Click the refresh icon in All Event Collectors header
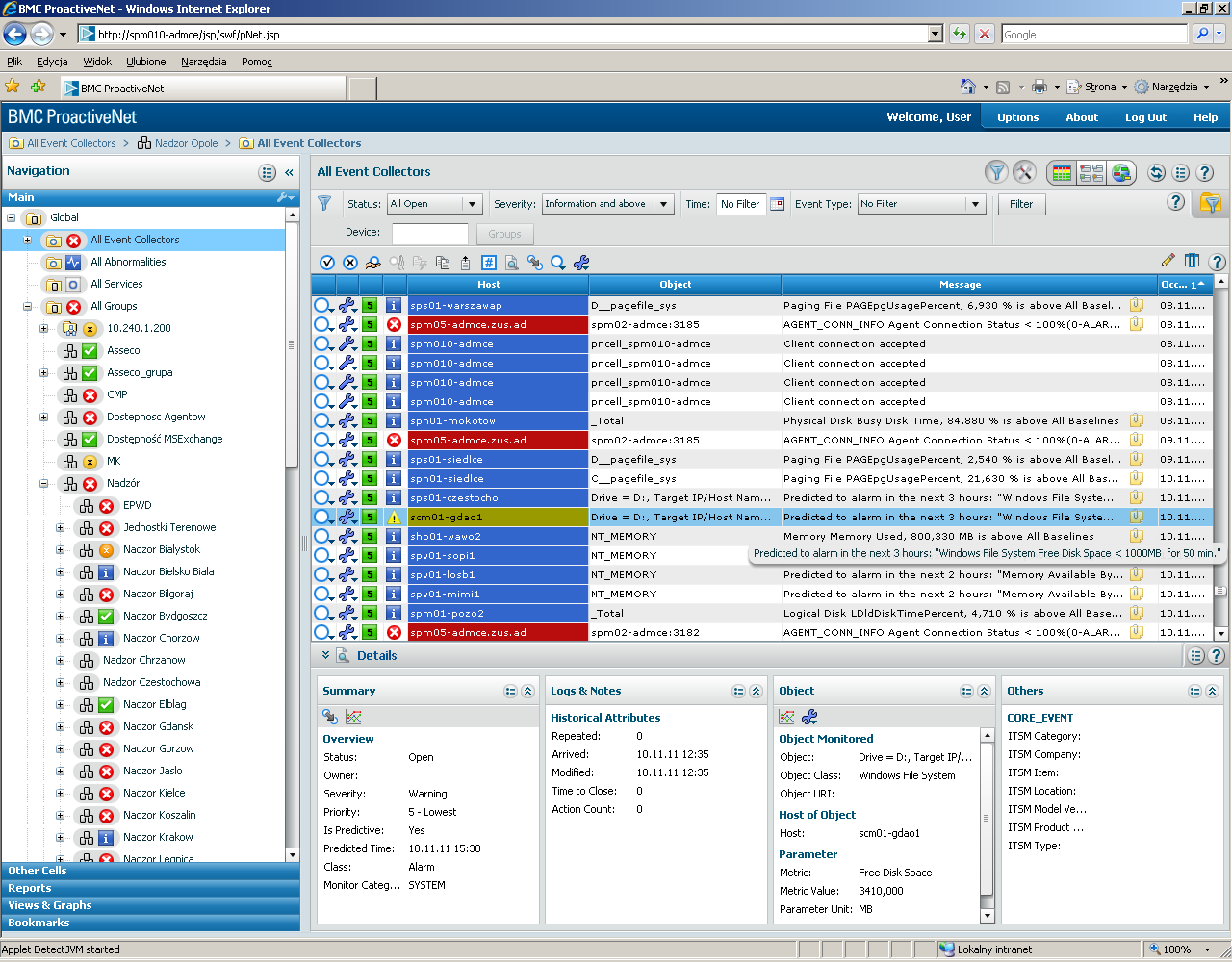This screenshot has width=1232, height=962. pyautogui.click(x=1157, y=173)
